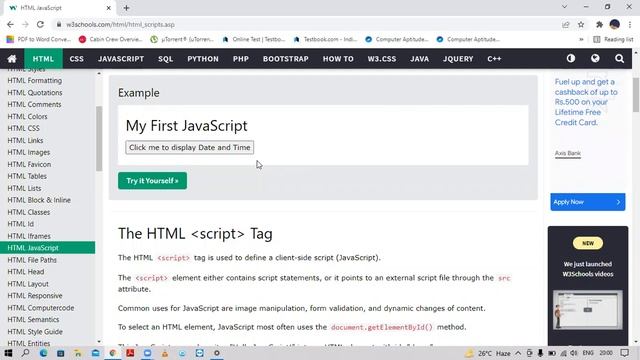Toggle dark mode contrast icon
Viewport: 640px width, 360px height.
(x=571, y=58)
